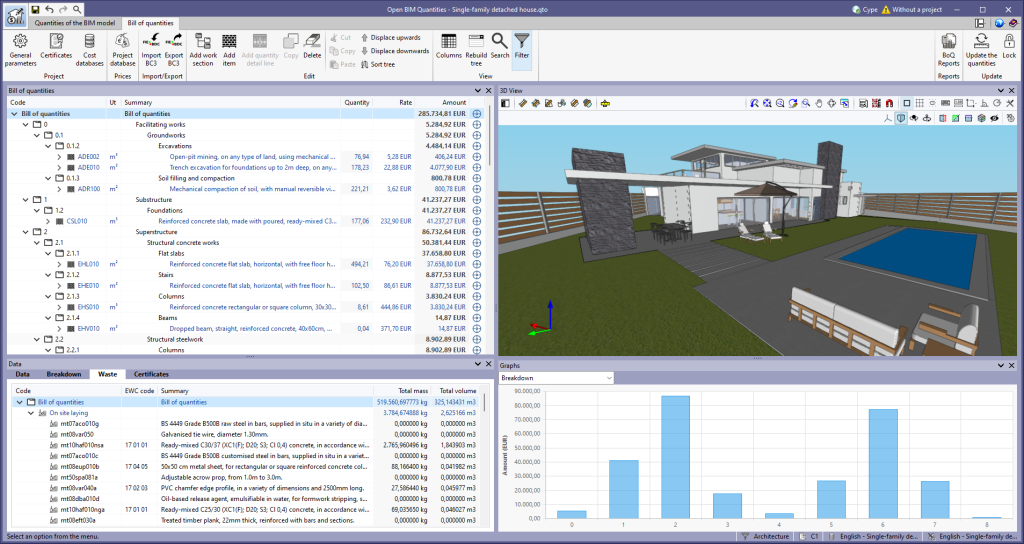Click the Lock icon in Update group
This screenshot has height=544, width=1024.
point(1009,48)
